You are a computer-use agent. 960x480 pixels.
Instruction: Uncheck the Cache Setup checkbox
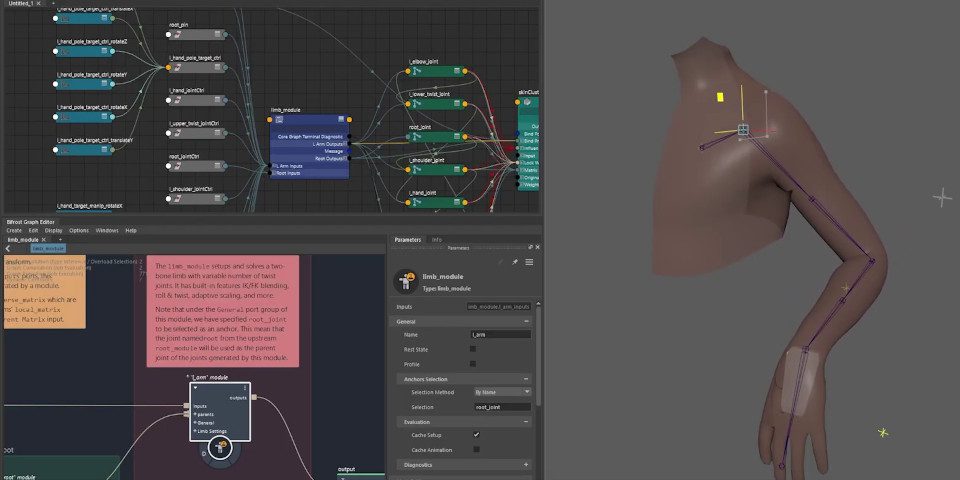[x=476, y=435]
